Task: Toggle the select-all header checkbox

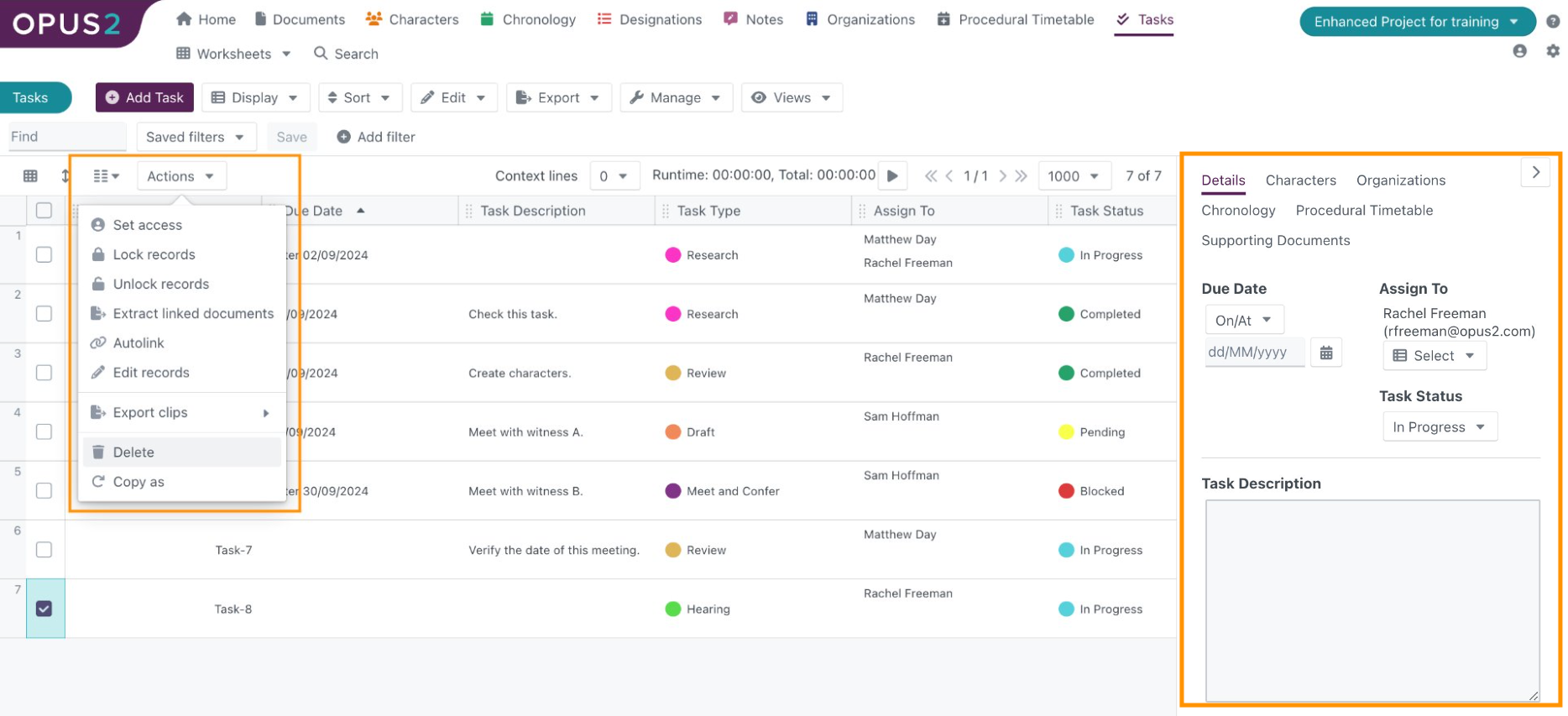Action: pos(44,211)
